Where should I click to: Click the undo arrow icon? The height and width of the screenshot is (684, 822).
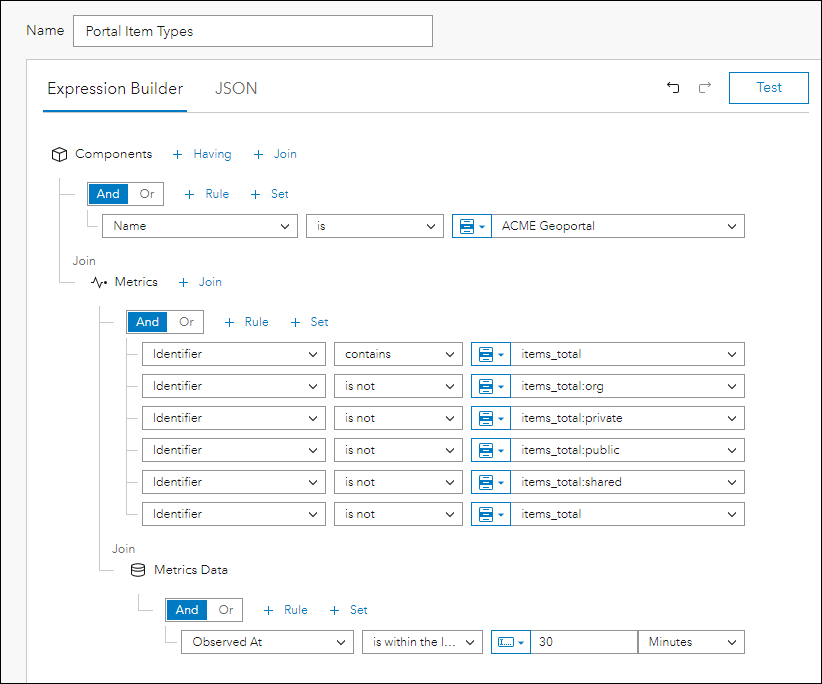(673, 88)
